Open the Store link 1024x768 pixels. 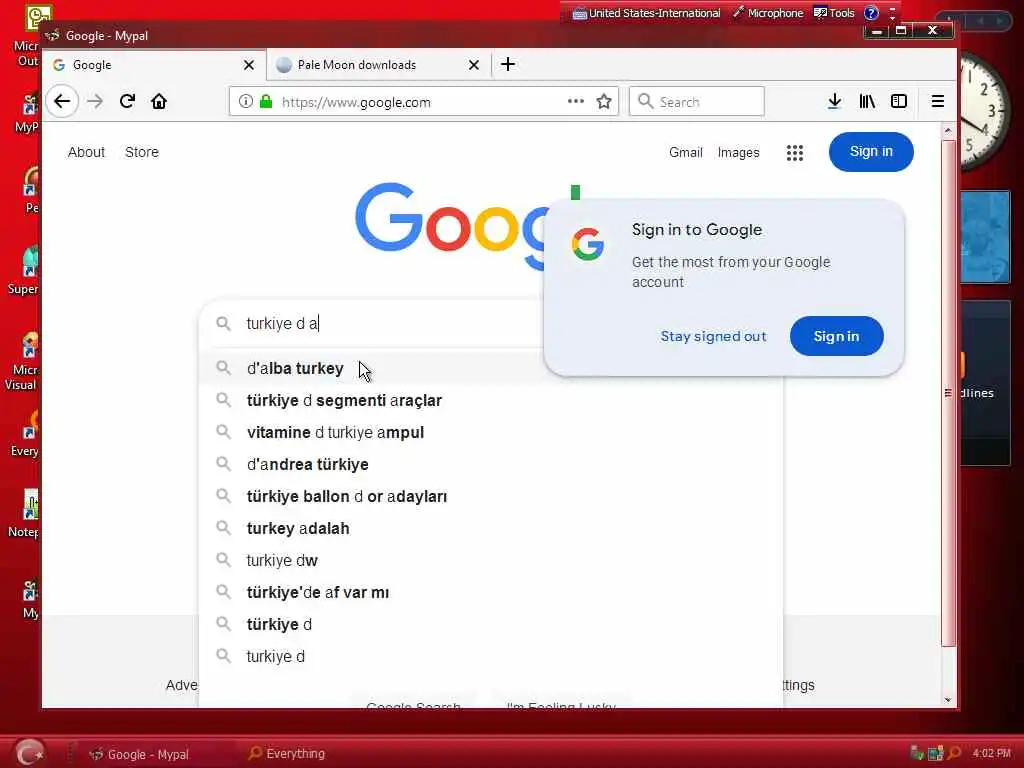click(x=142, y=152)
